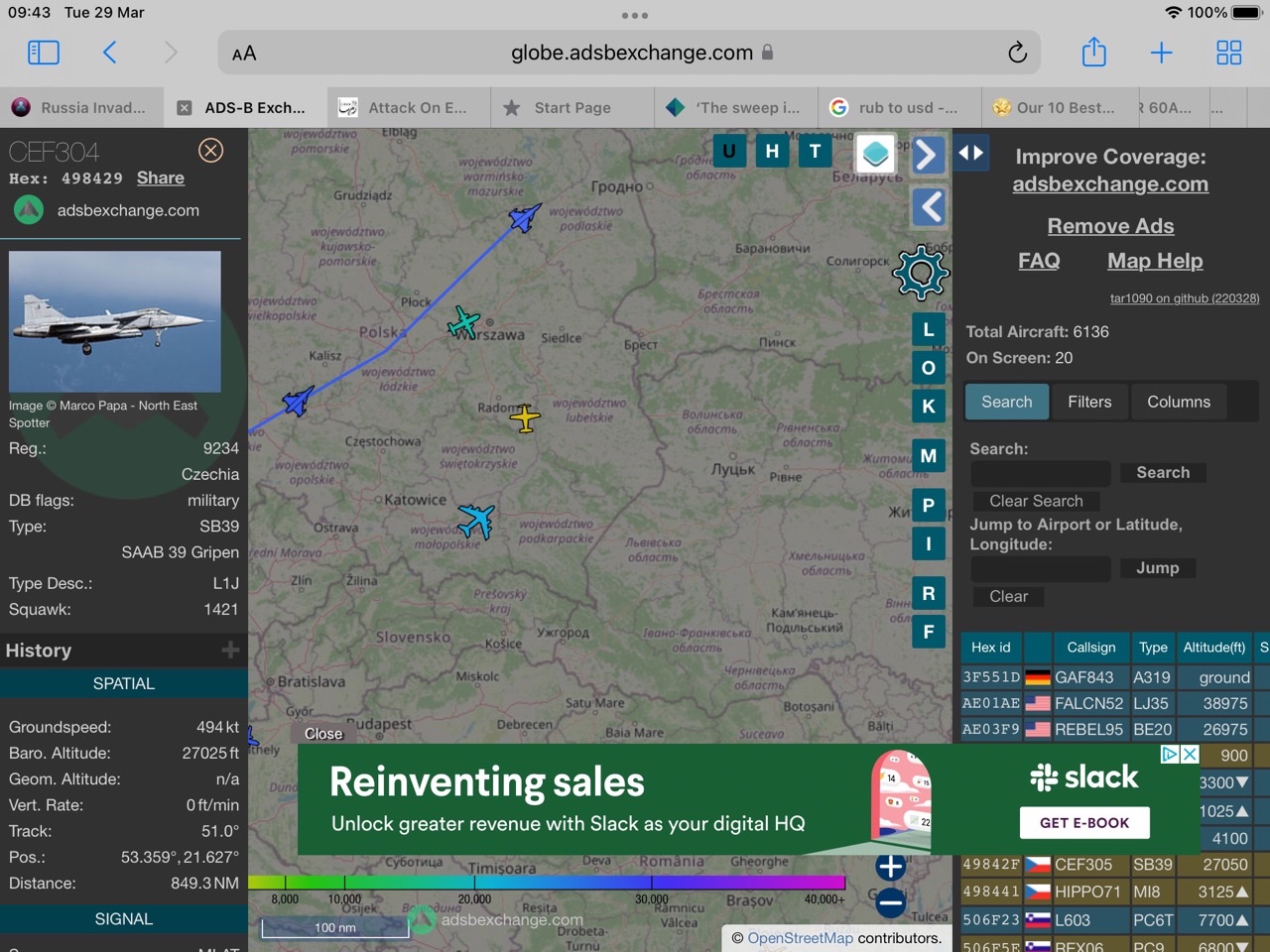1270x952 pixels.
Task: Toggle the L labels map button
Action: 929,330
